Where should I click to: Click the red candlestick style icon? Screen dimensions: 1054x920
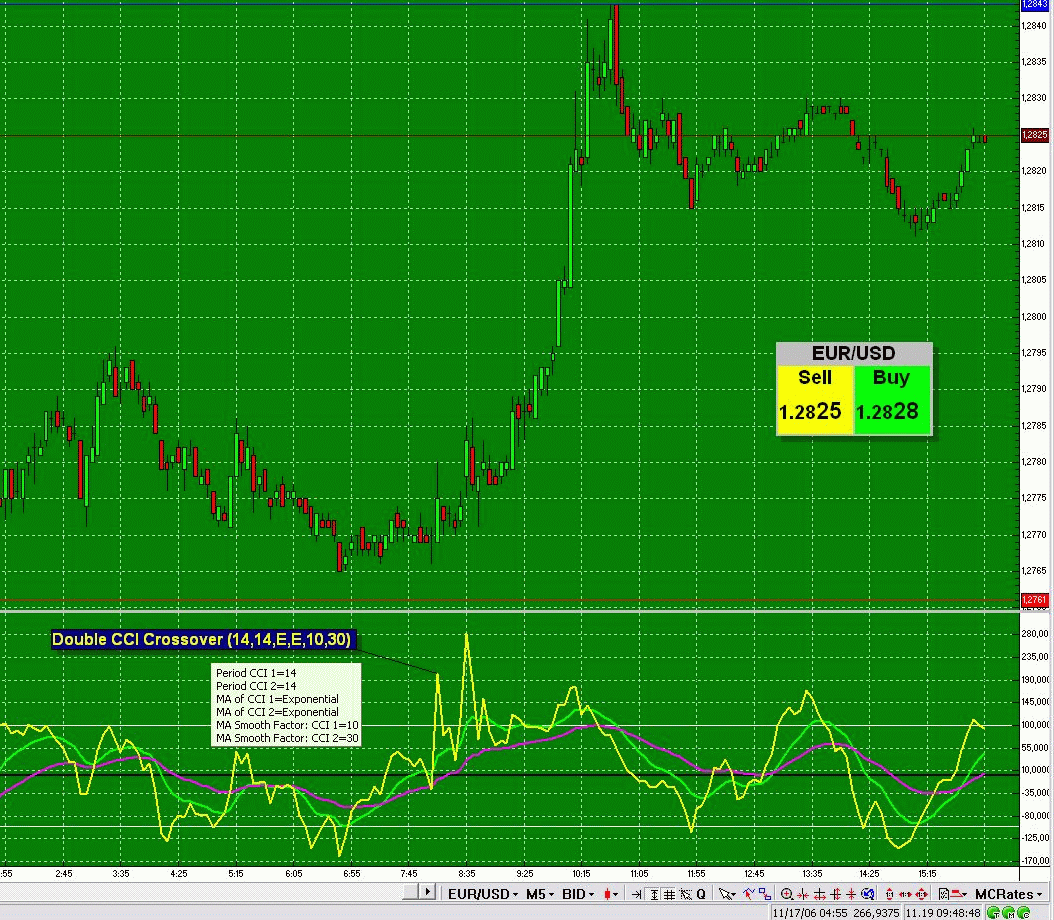tap(607, 894)
